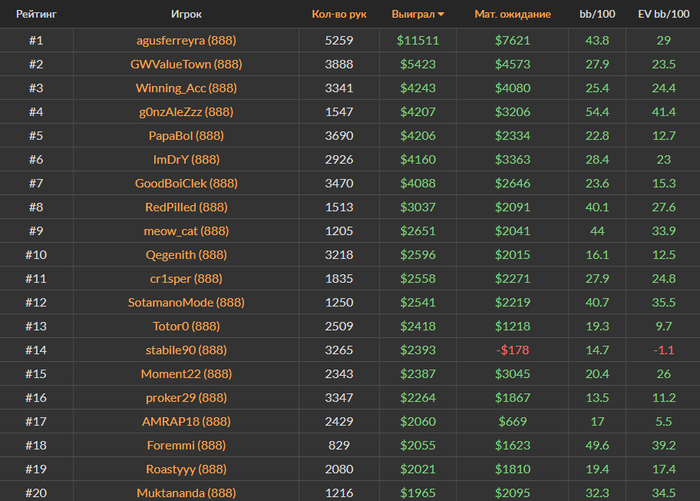
Task: Open GoodBoiClek (888) profile link
Action: point(186,183)
